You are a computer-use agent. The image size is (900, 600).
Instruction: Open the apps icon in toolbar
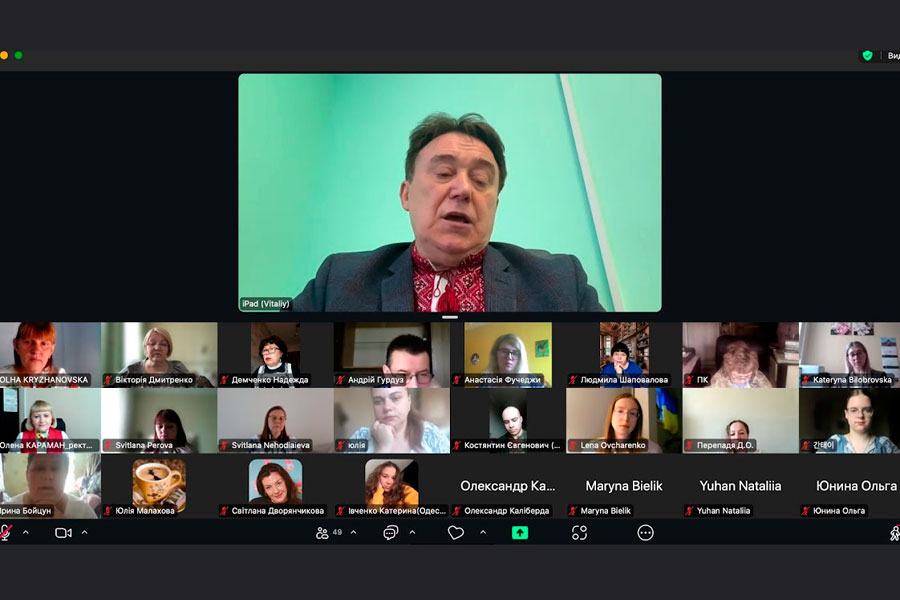tap(580, 533)
